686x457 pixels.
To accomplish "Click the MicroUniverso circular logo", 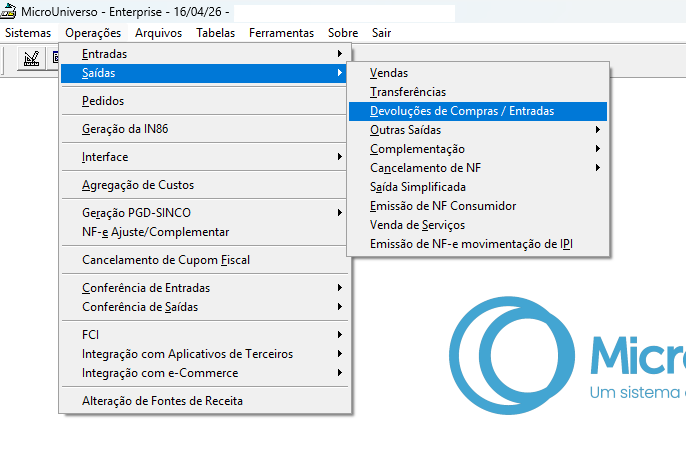I will (x=508, y=359).
